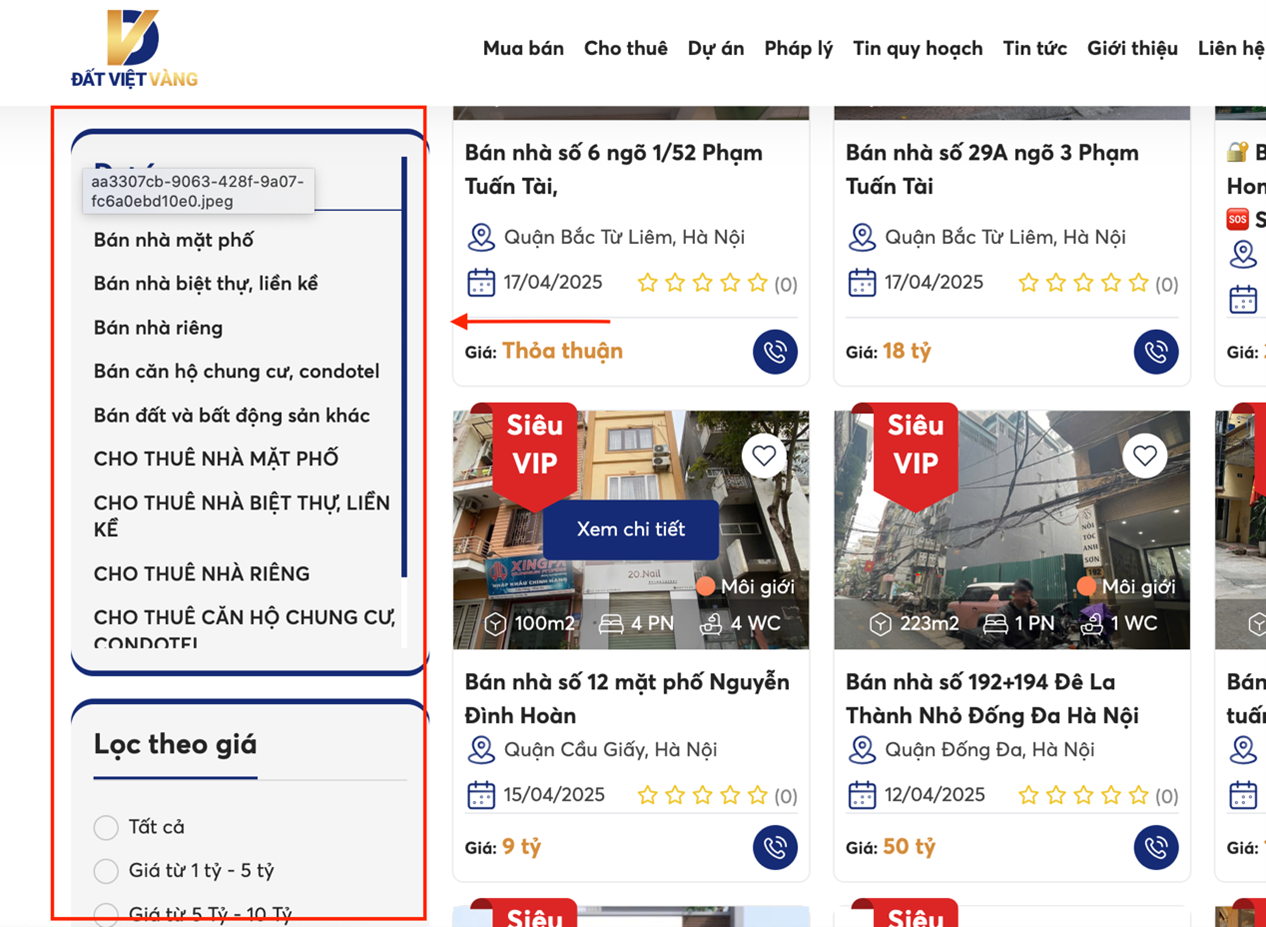Click calendar icon beside 12/04/2025

(x=862, y=795)
